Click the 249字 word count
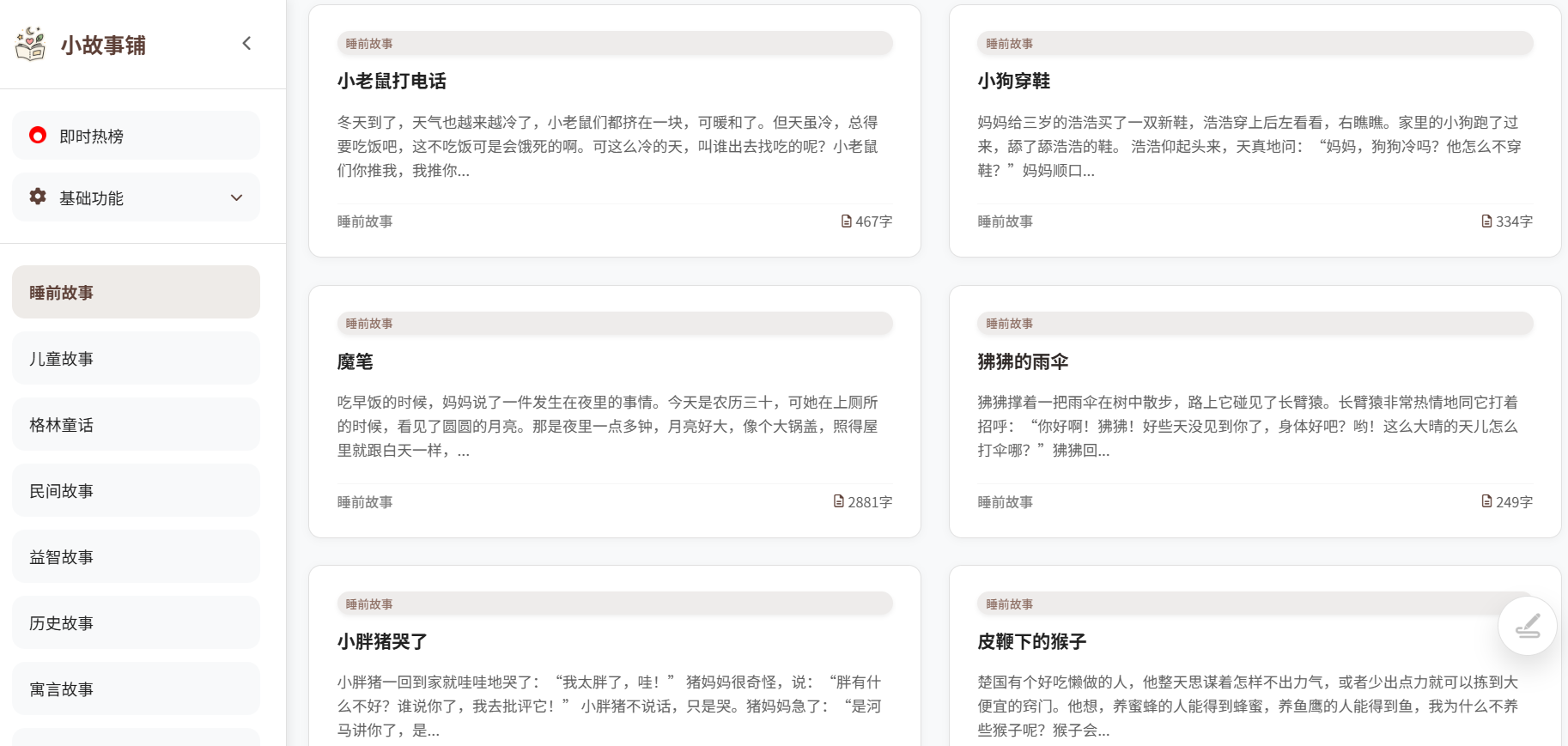 pos(1515,502)
